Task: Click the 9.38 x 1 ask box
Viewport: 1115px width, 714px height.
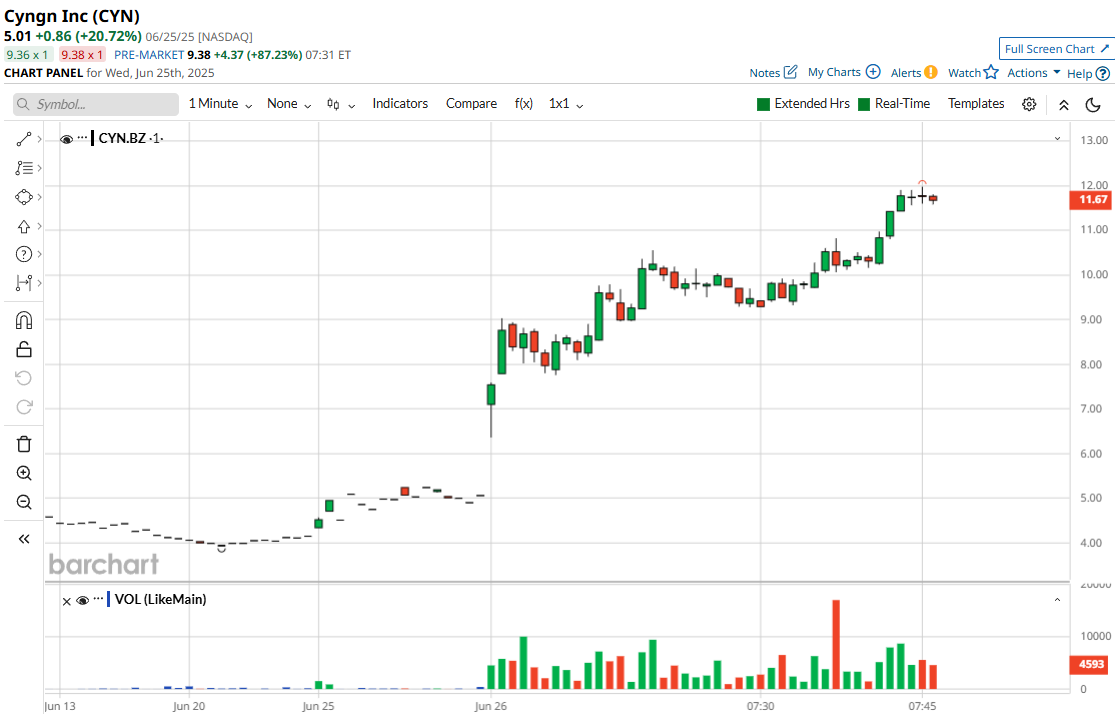Action: pyautogui.click(x=82, y=55)
